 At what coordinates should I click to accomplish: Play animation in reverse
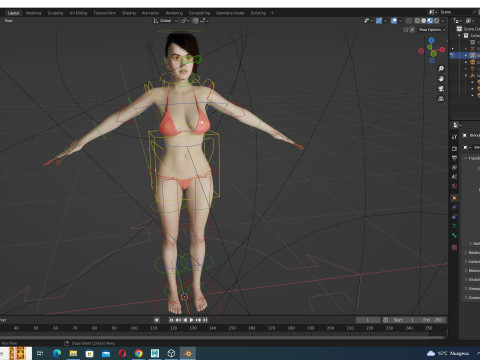coord(185,320)
